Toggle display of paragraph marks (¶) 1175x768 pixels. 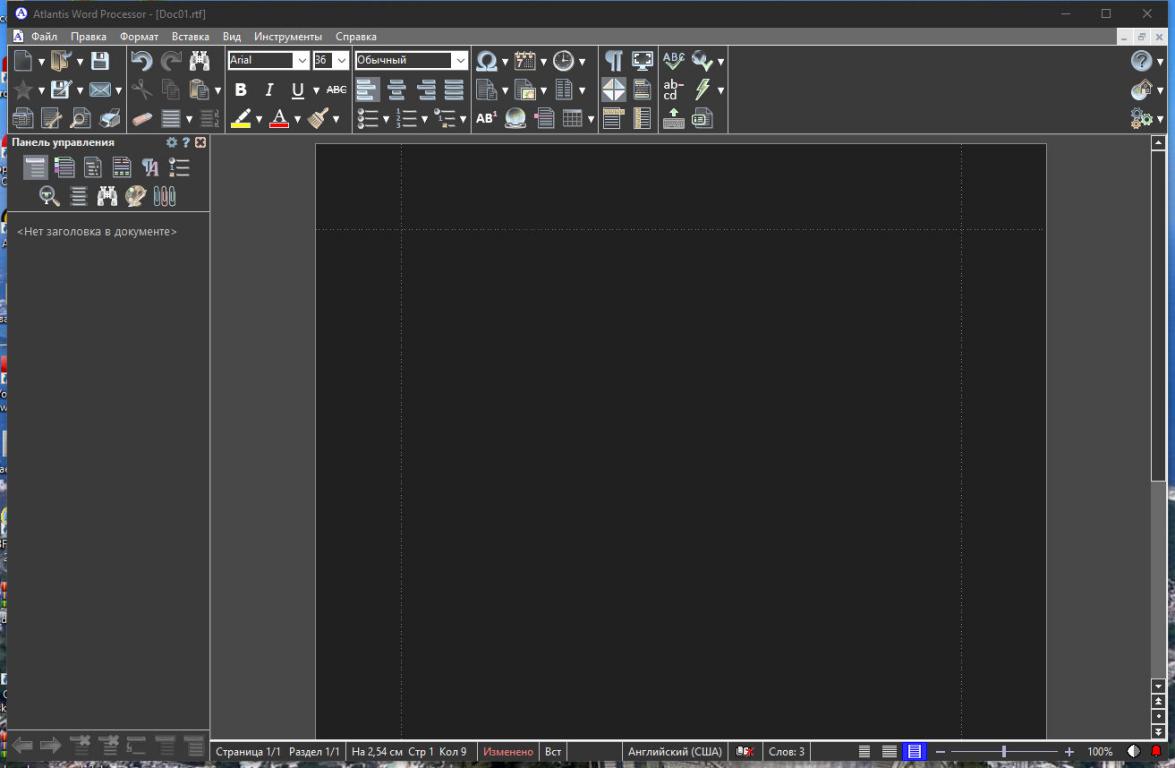[613, 61]
